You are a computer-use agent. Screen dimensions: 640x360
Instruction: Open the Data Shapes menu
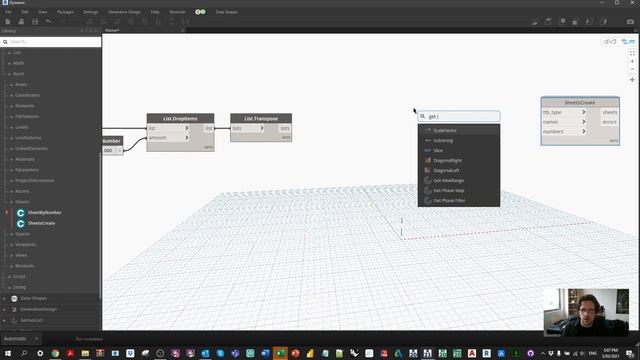coord(227,12)
